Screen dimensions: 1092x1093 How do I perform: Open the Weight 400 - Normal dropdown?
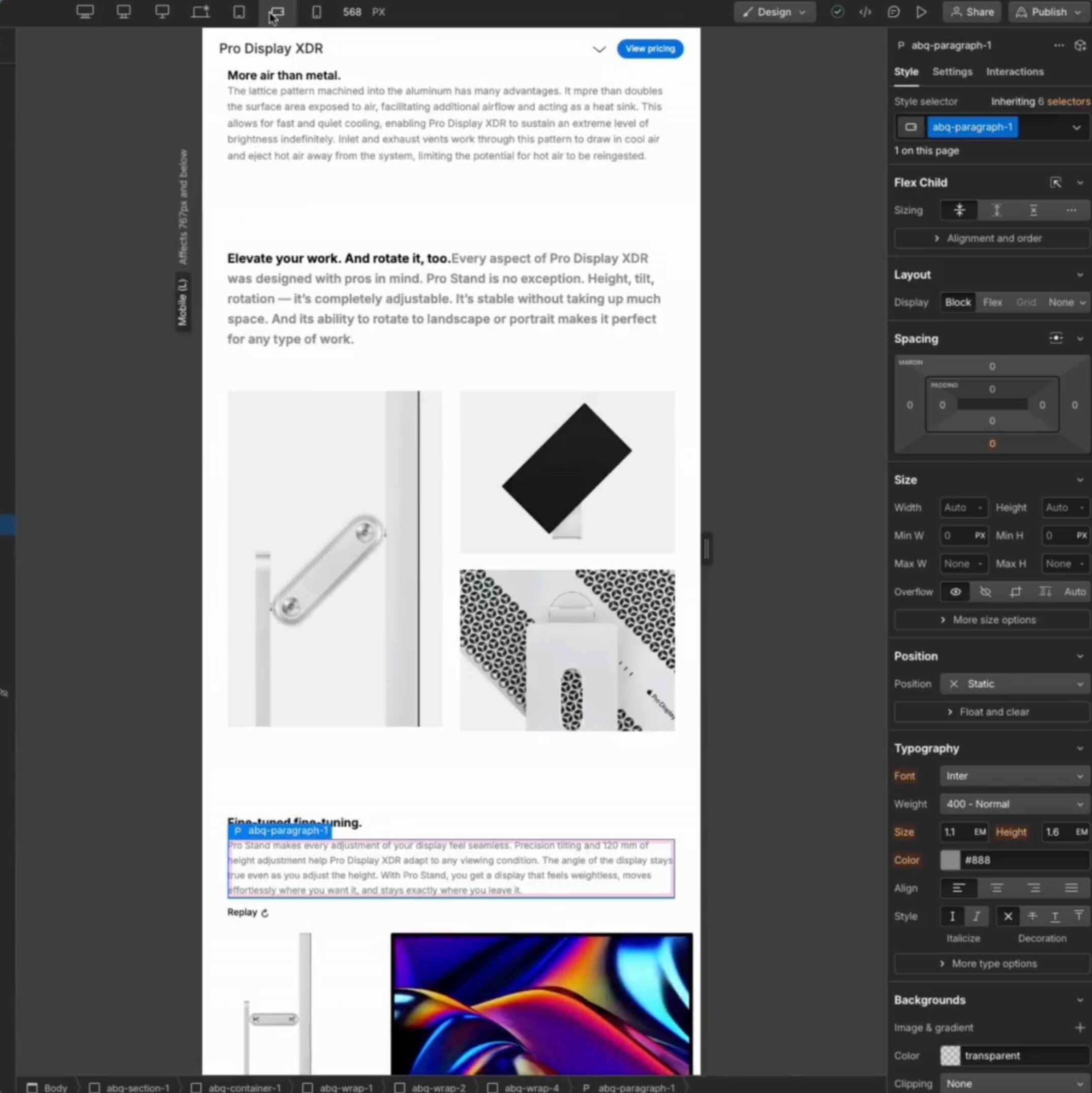(1015, 804)
